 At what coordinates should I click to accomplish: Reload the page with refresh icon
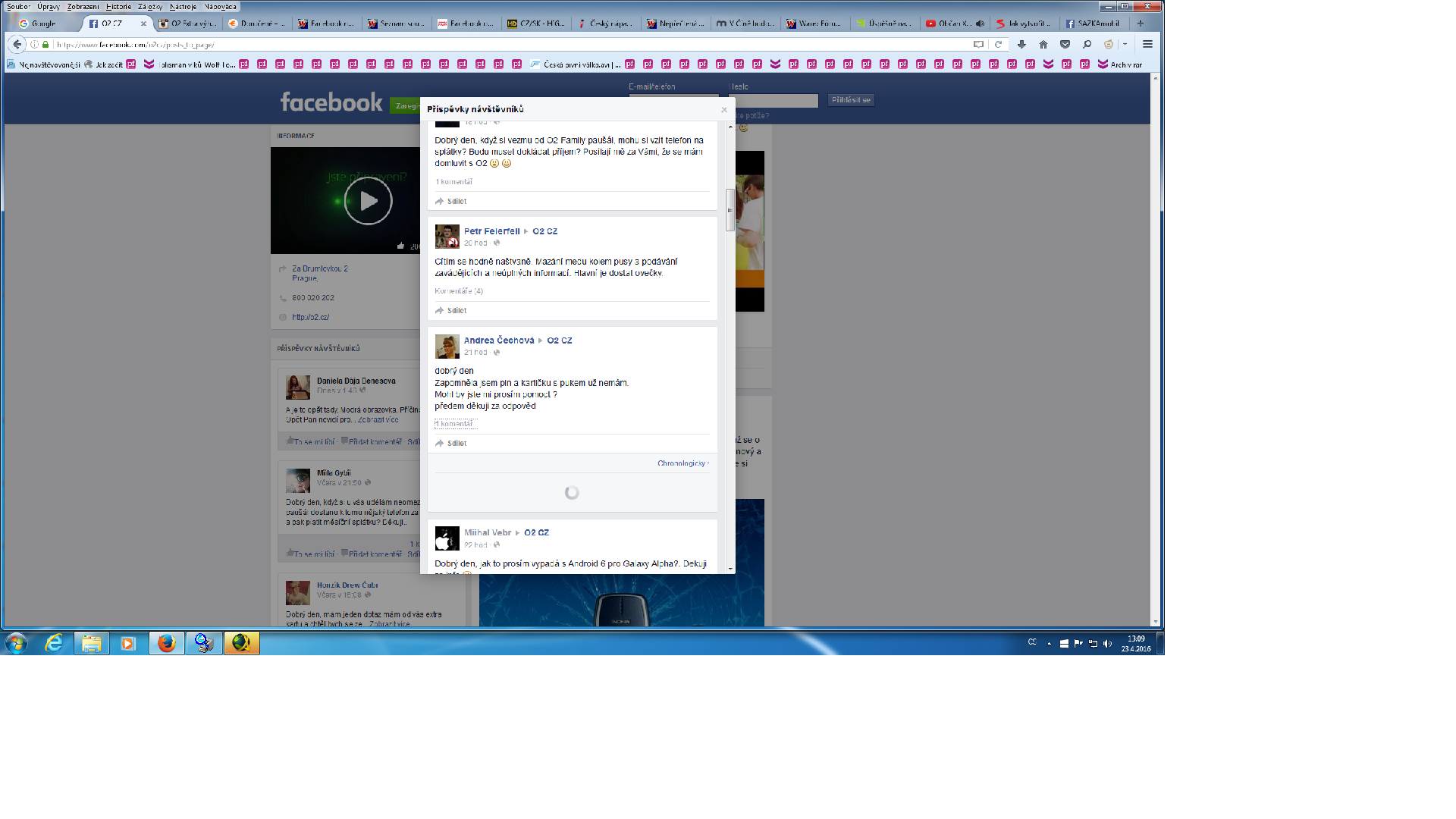pyautogui.click(x=999, y=45)
